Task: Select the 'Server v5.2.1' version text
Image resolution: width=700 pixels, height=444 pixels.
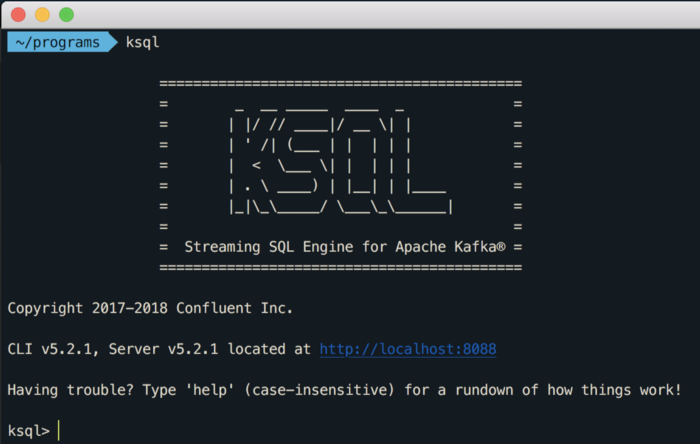Action: pyautogui.click(x=163, y=349)
